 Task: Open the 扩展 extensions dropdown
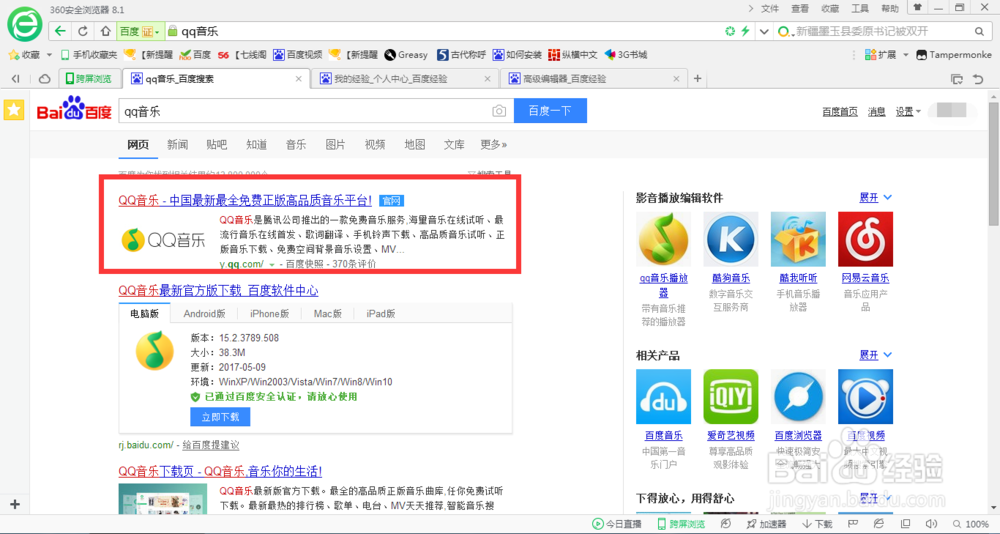pyautogui.click(x=886, y=55)
